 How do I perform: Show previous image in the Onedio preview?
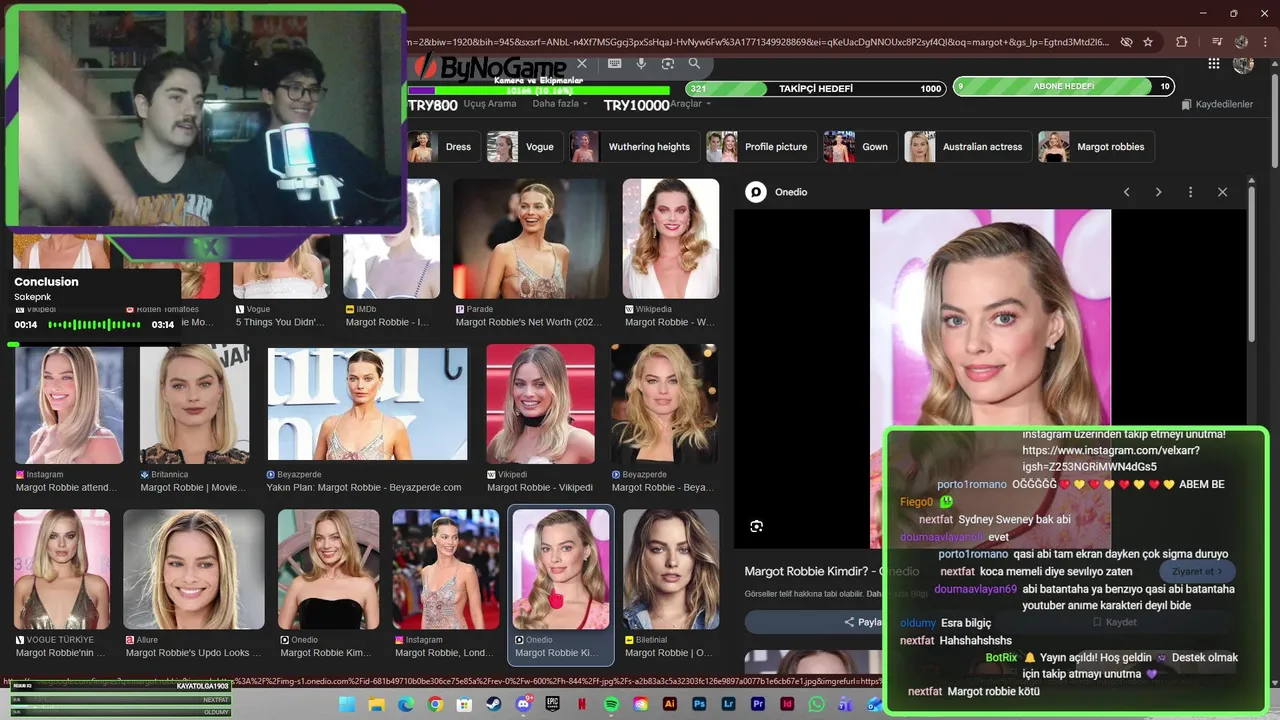tap(1126, 192)
